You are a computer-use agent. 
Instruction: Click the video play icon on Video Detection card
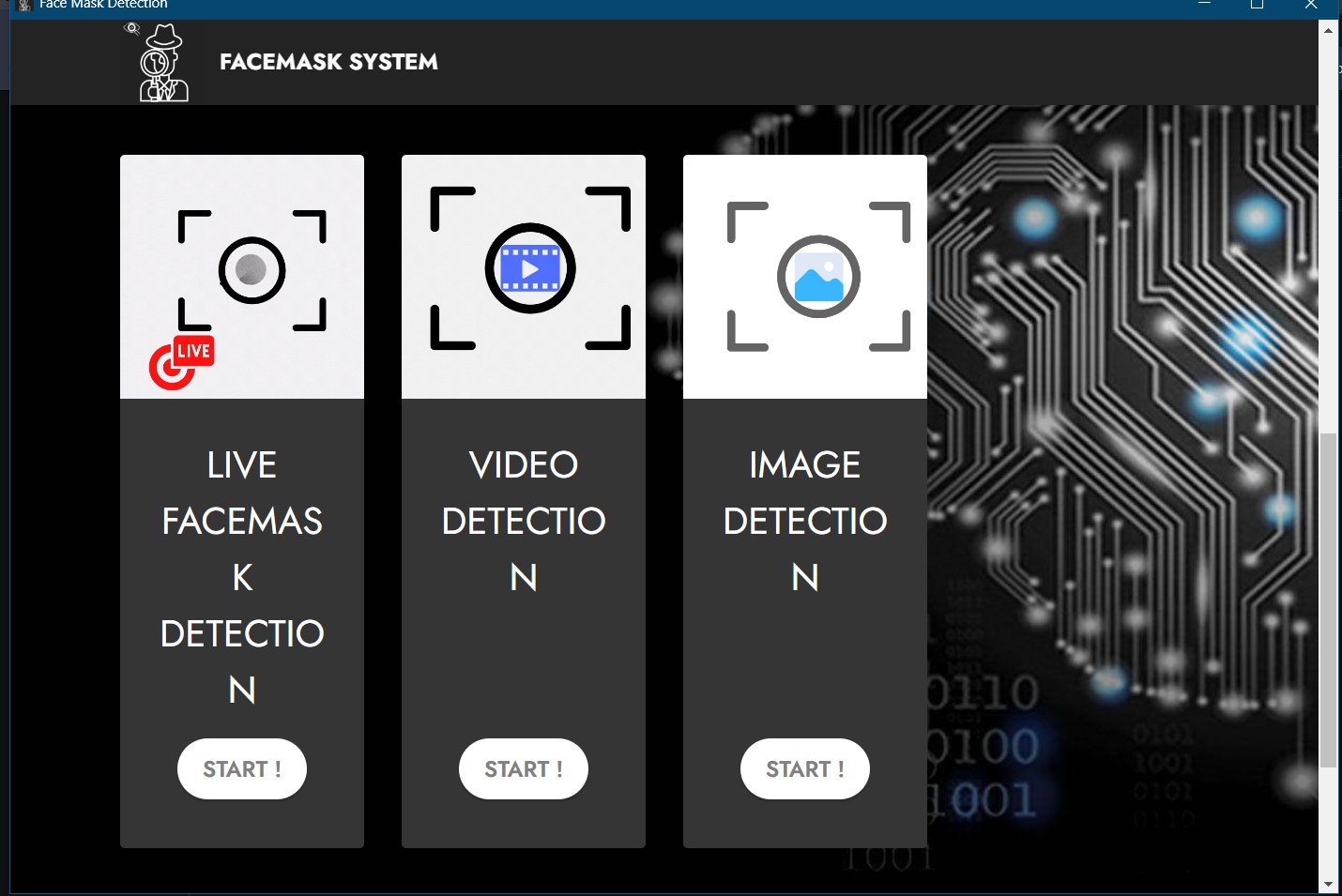click(528, 267)
